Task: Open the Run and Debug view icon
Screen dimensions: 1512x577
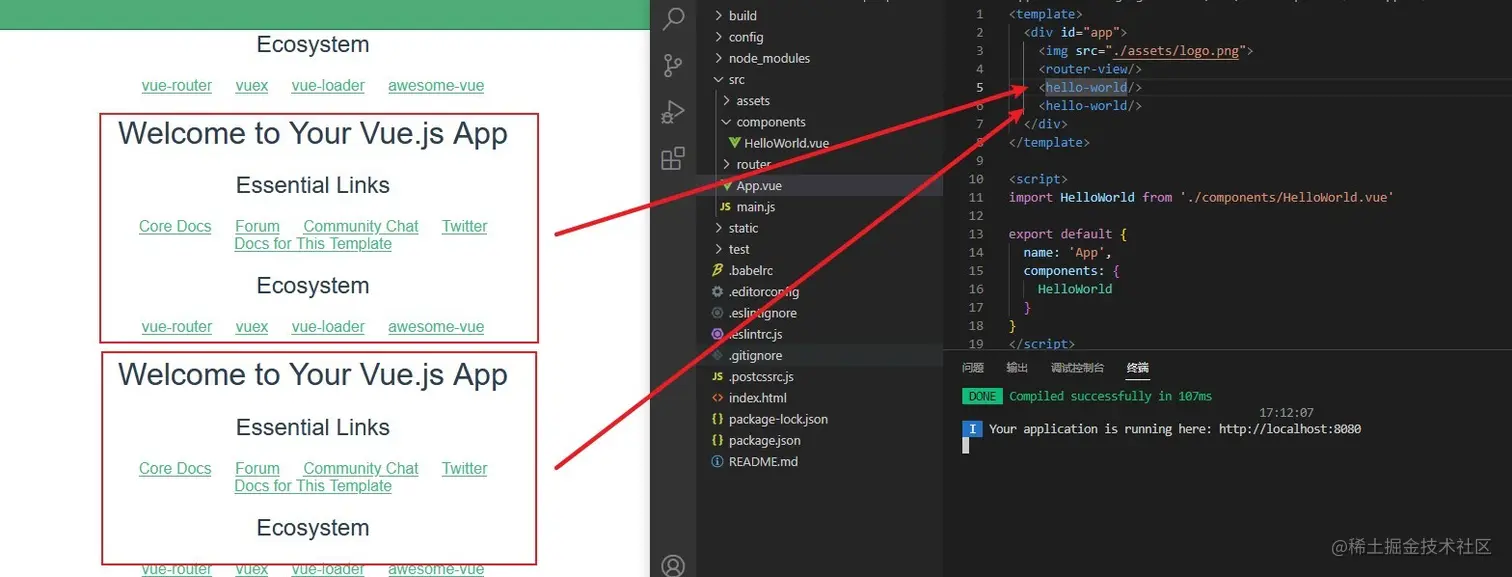Action: (674, 112)
